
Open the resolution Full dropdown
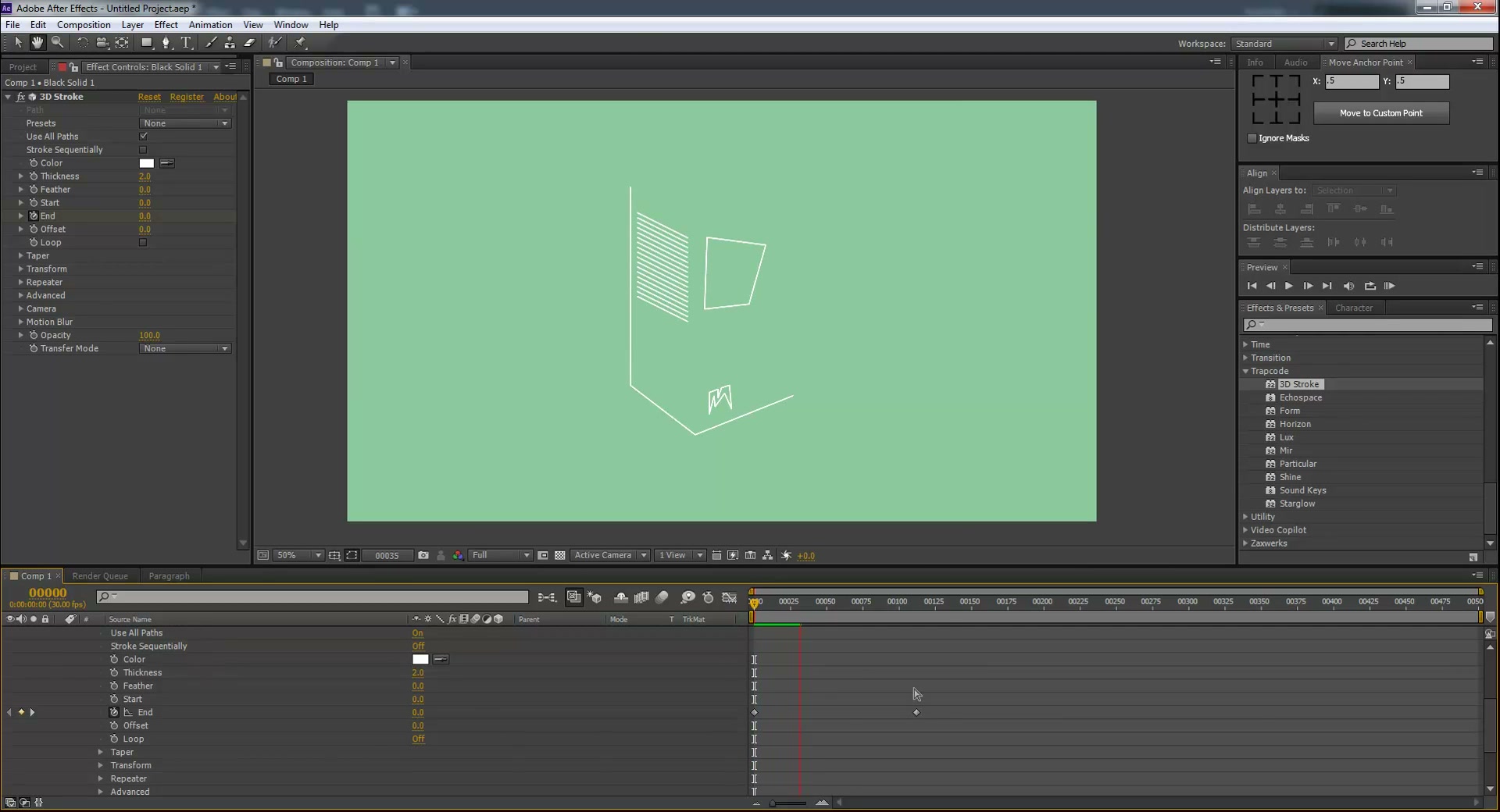(500, 555)
